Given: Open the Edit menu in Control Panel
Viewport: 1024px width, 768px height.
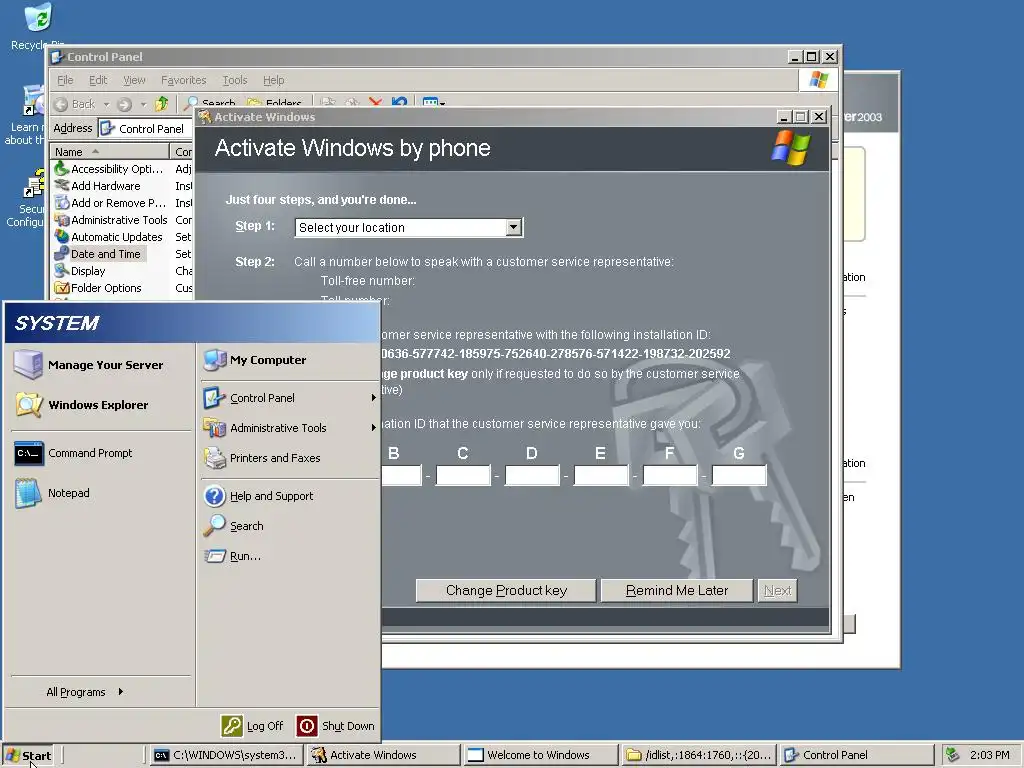Looking at the screenshot, I should 98,80.
